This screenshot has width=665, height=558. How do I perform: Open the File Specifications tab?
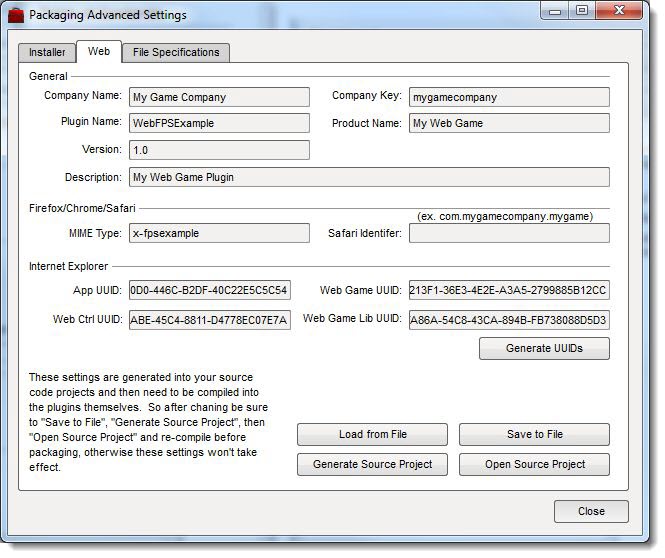pos(176,53)
